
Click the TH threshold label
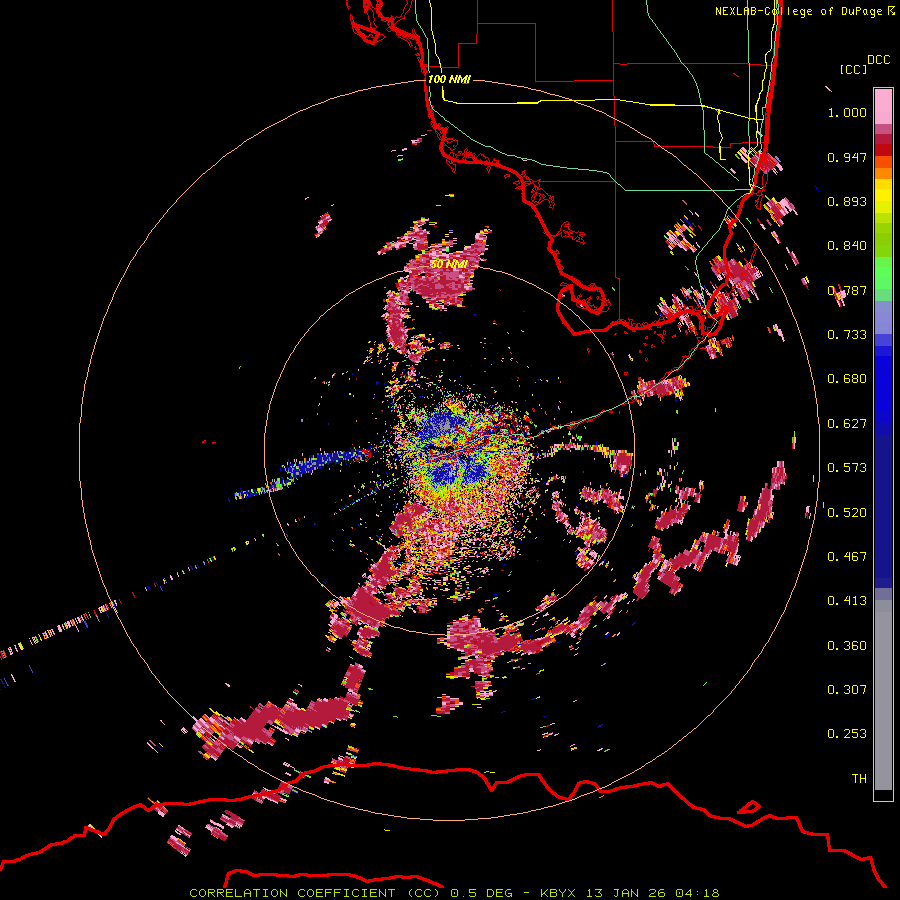point(859,779)
